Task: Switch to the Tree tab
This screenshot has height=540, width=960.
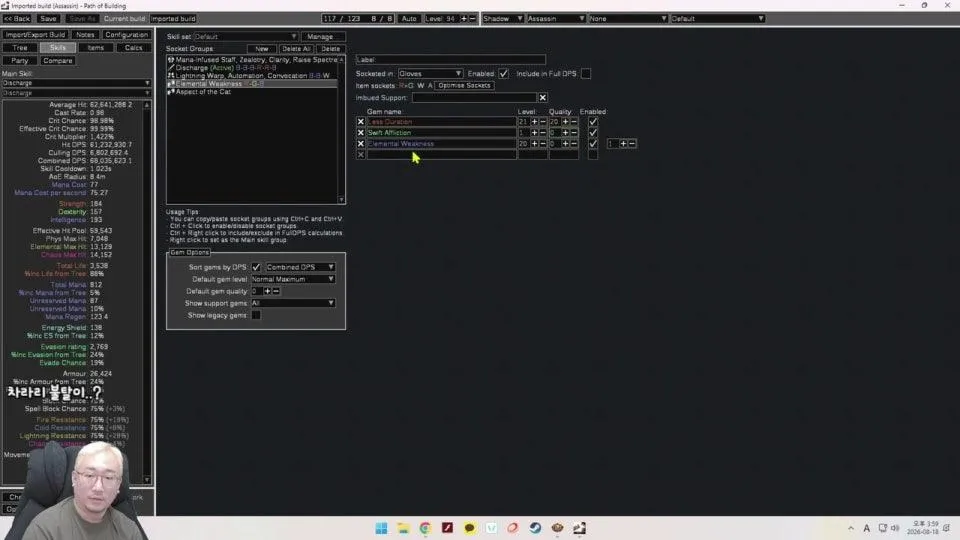Action: 20,48
